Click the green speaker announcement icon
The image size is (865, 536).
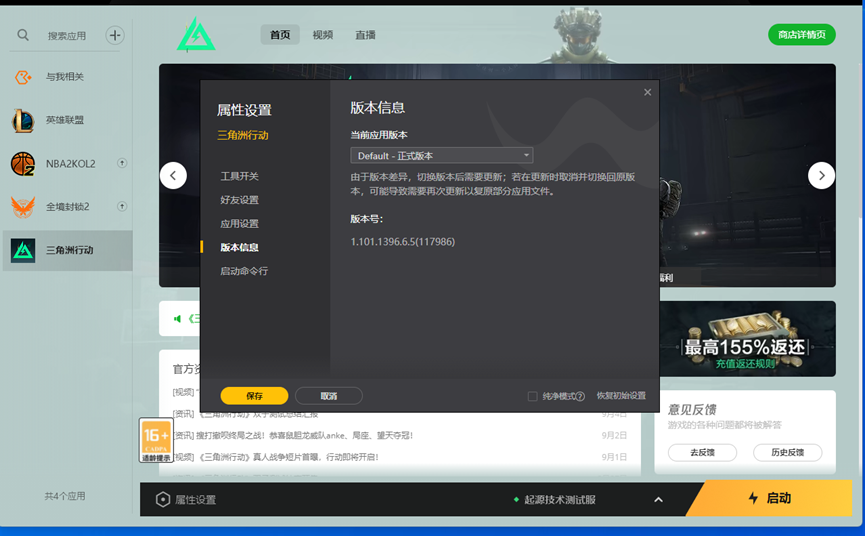(x=178, y=319)
